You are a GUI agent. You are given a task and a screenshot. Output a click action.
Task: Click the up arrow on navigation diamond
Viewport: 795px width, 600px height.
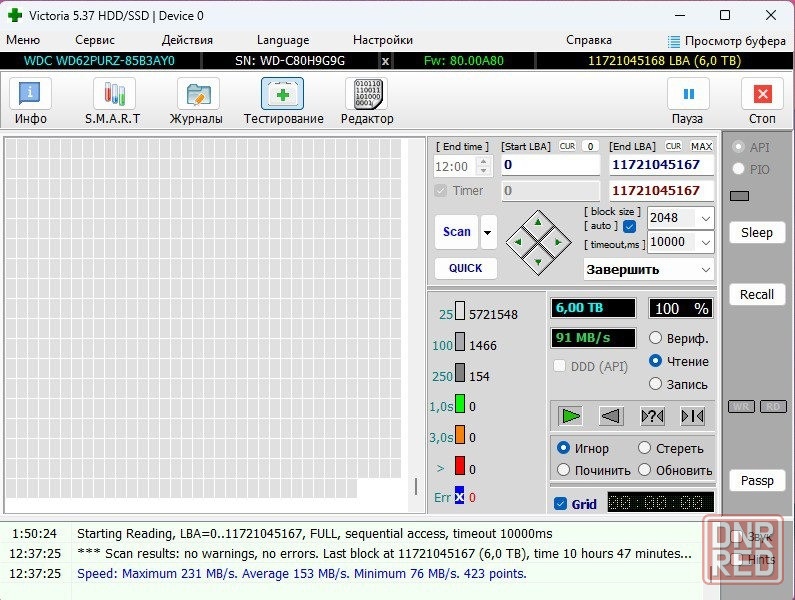pyautogui.click(x=538, y=222)
